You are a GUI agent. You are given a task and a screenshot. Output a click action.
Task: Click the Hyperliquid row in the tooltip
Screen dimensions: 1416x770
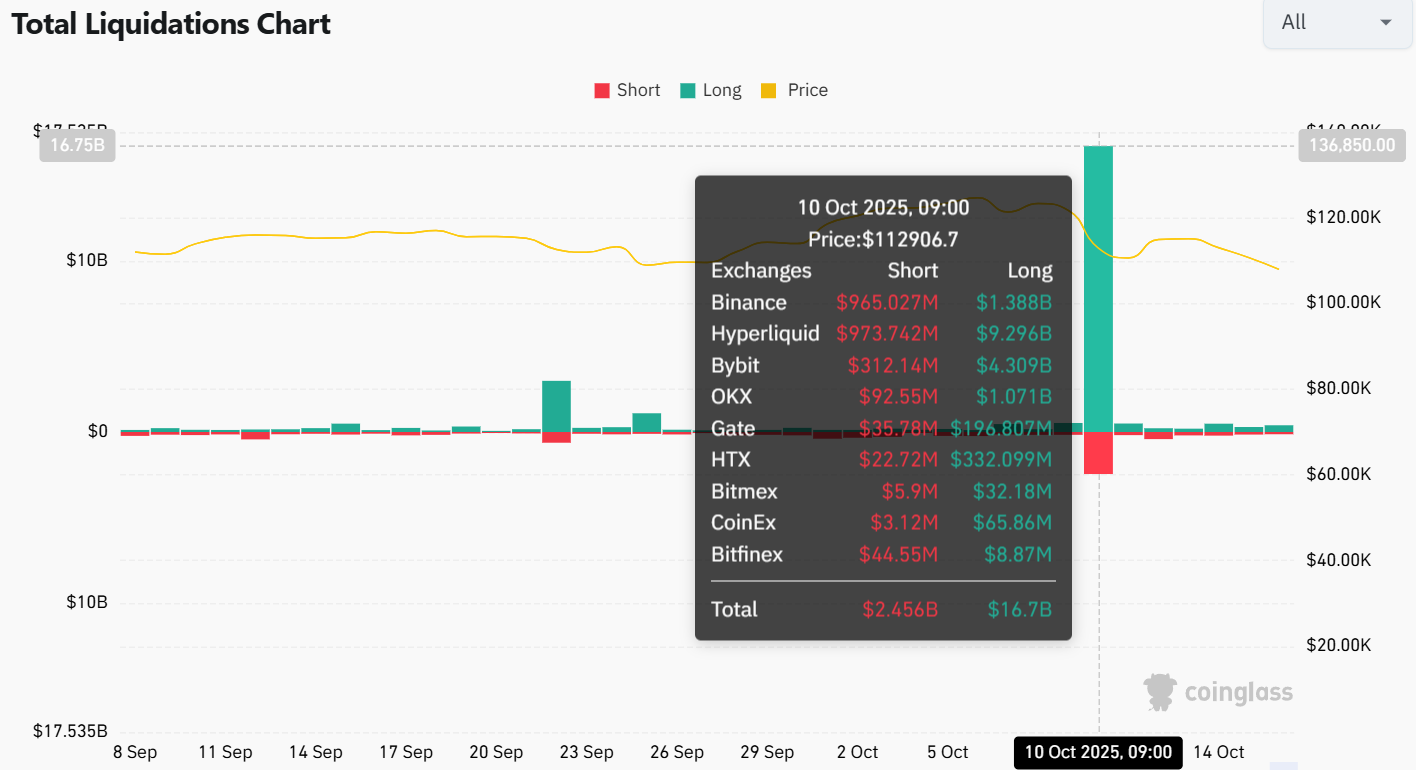point(881,334)
